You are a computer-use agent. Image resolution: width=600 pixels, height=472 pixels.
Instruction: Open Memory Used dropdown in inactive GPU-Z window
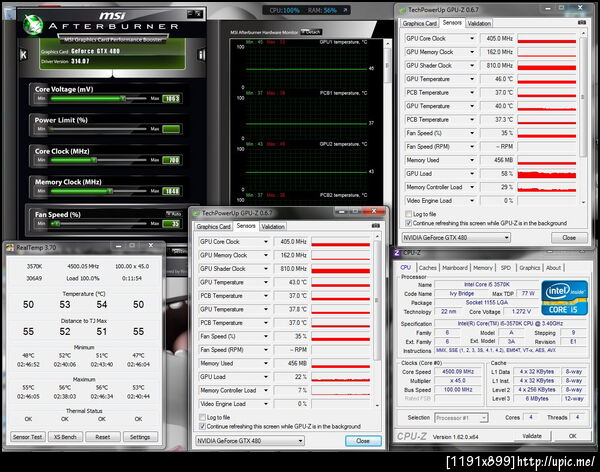pyautogui.click(x=472, y=160)
